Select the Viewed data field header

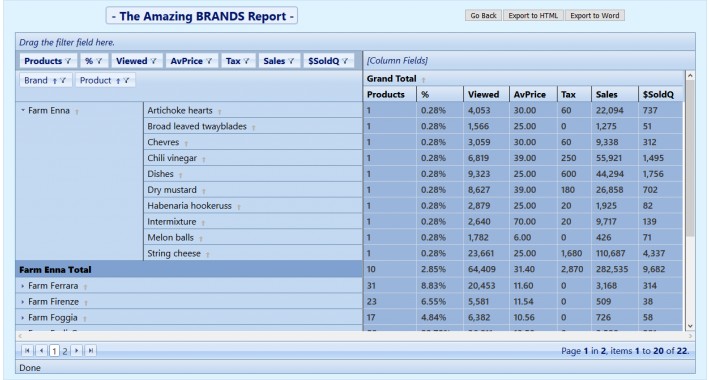click(x=136, y=61)
